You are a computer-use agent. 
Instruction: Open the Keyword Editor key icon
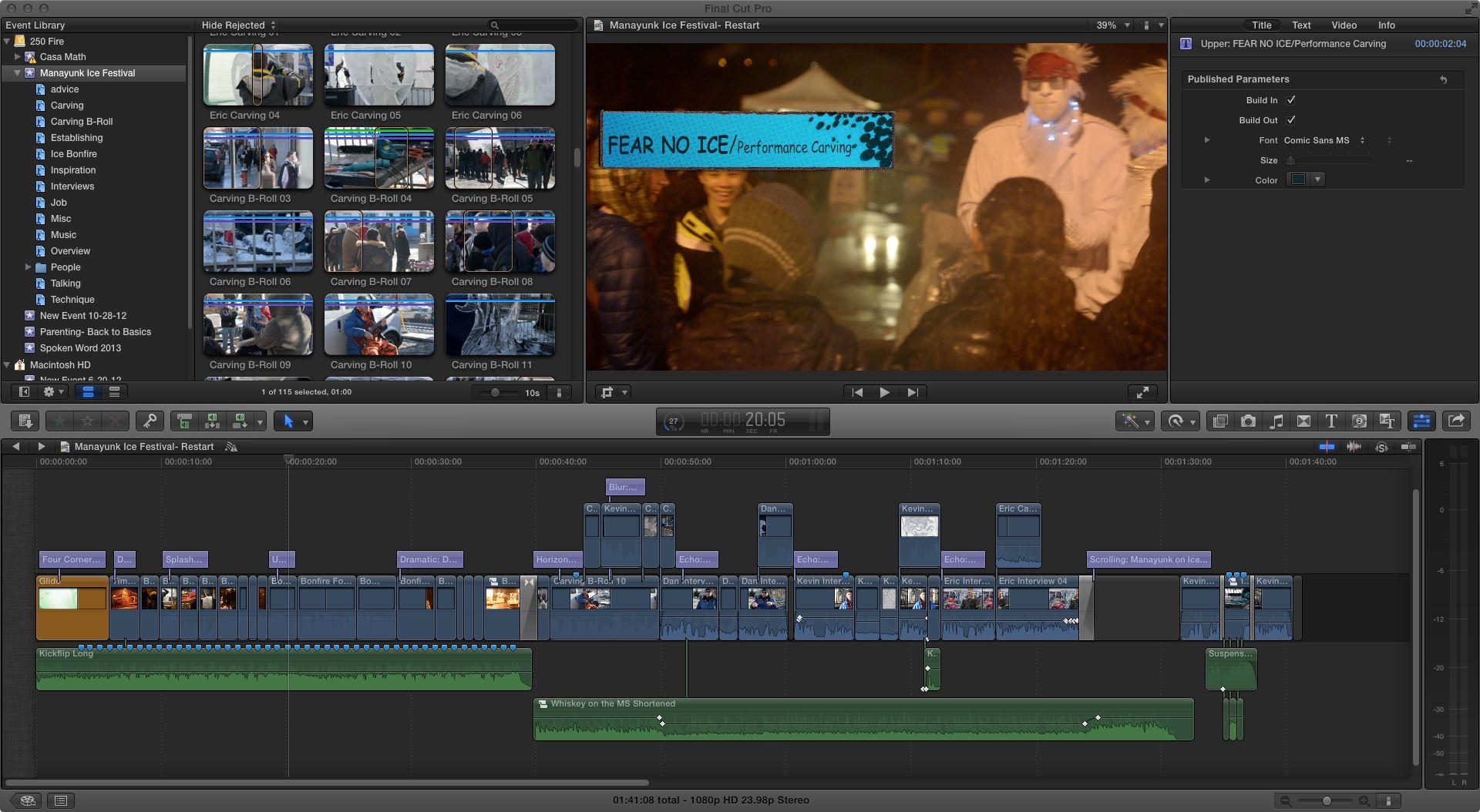tap(150, 421)
